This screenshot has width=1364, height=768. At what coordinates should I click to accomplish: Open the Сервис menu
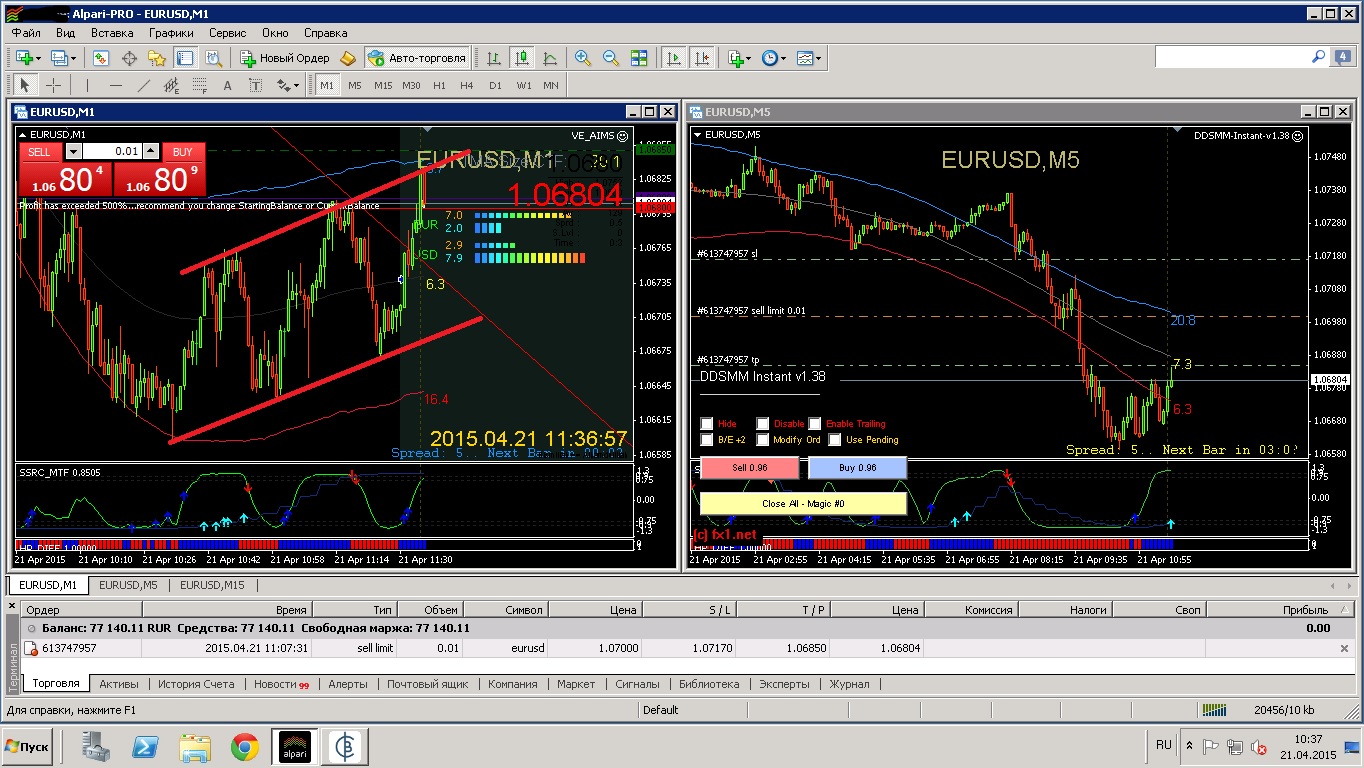[228, 32]
